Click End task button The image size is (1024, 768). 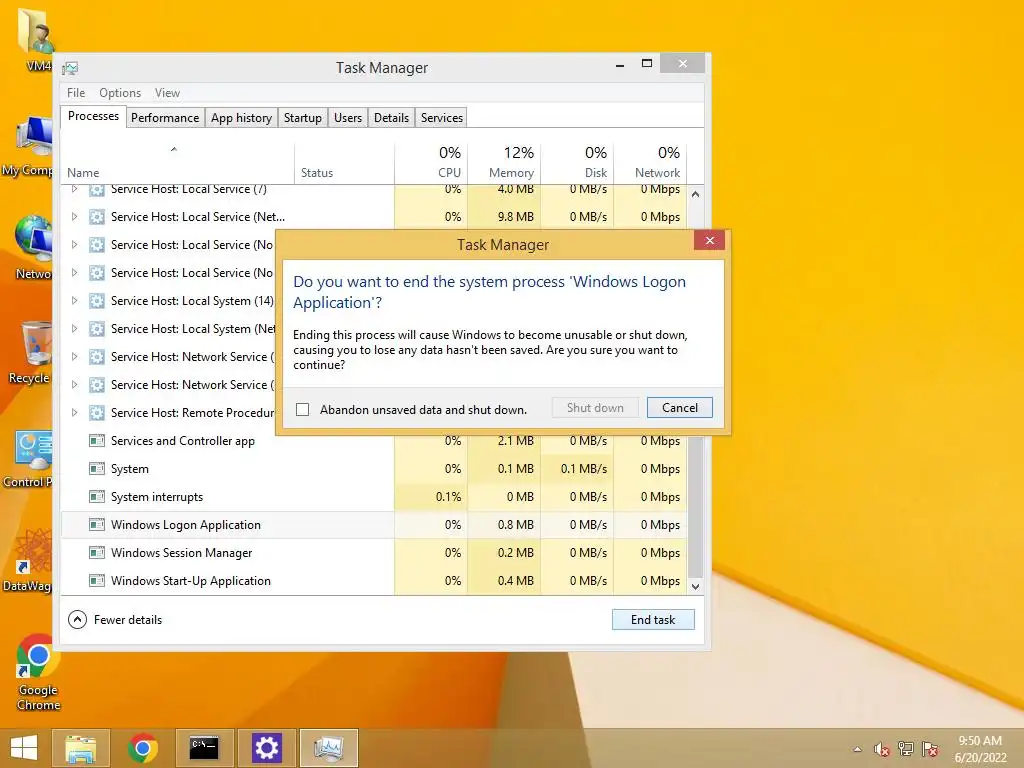(653, 620)
